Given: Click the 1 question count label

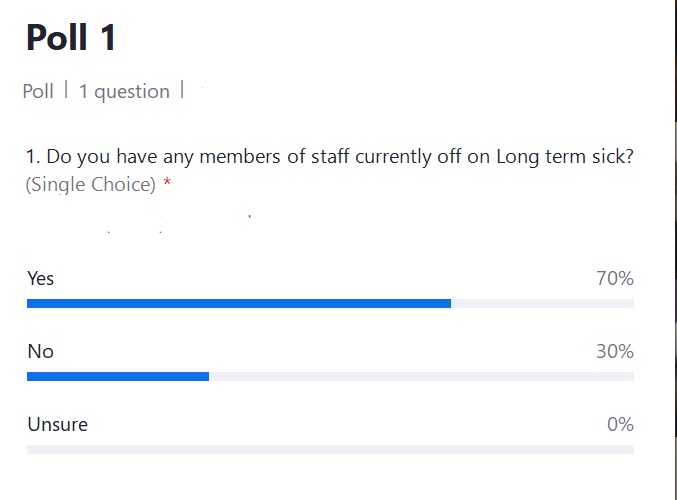Looking at the screenshot, I should [x=124, y=92].
